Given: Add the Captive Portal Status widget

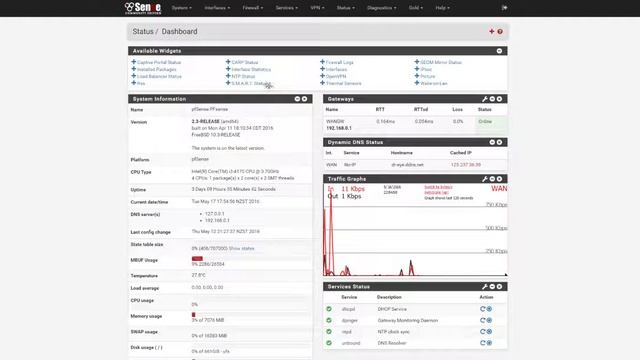Looking at the screenshot, I should 156,62.
